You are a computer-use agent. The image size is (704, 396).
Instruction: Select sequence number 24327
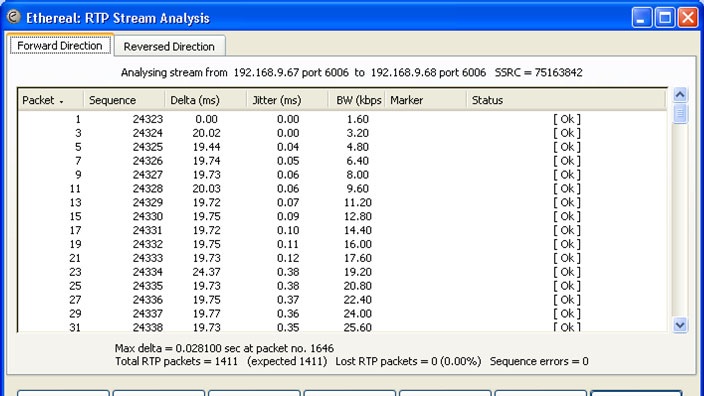click(x=148, y=175)
